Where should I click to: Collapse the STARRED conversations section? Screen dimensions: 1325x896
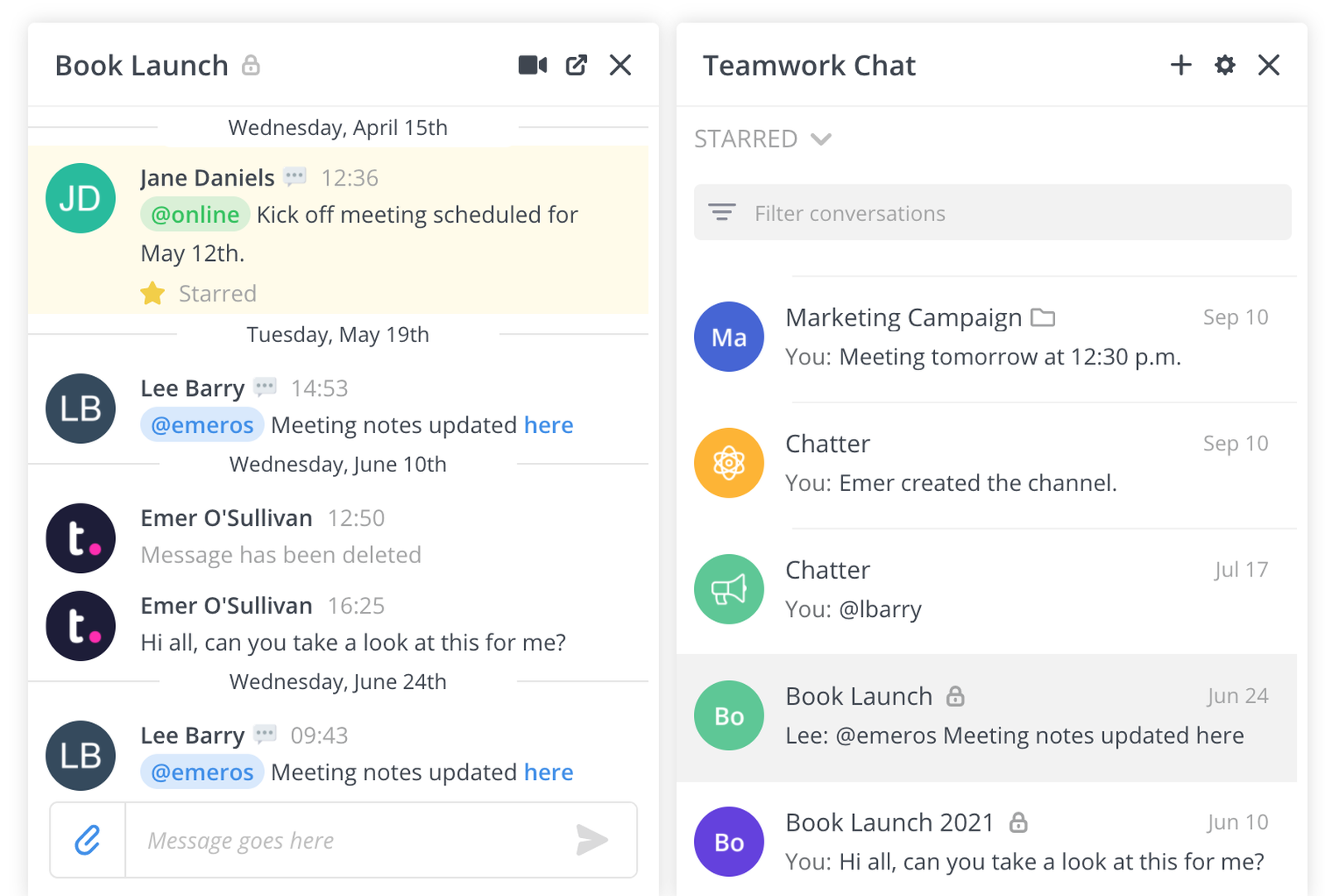pyautogui.click(x=821, y=139)
